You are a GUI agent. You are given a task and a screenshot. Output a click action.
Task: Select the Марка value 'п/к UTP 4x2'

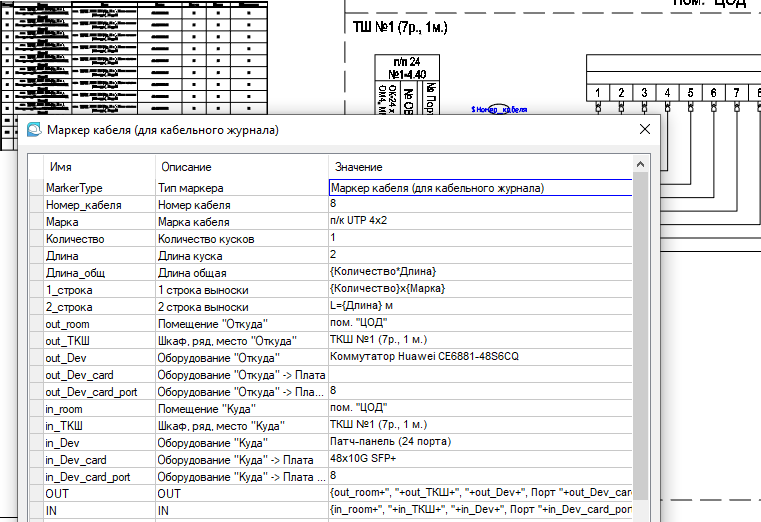[x=480, y=221]
